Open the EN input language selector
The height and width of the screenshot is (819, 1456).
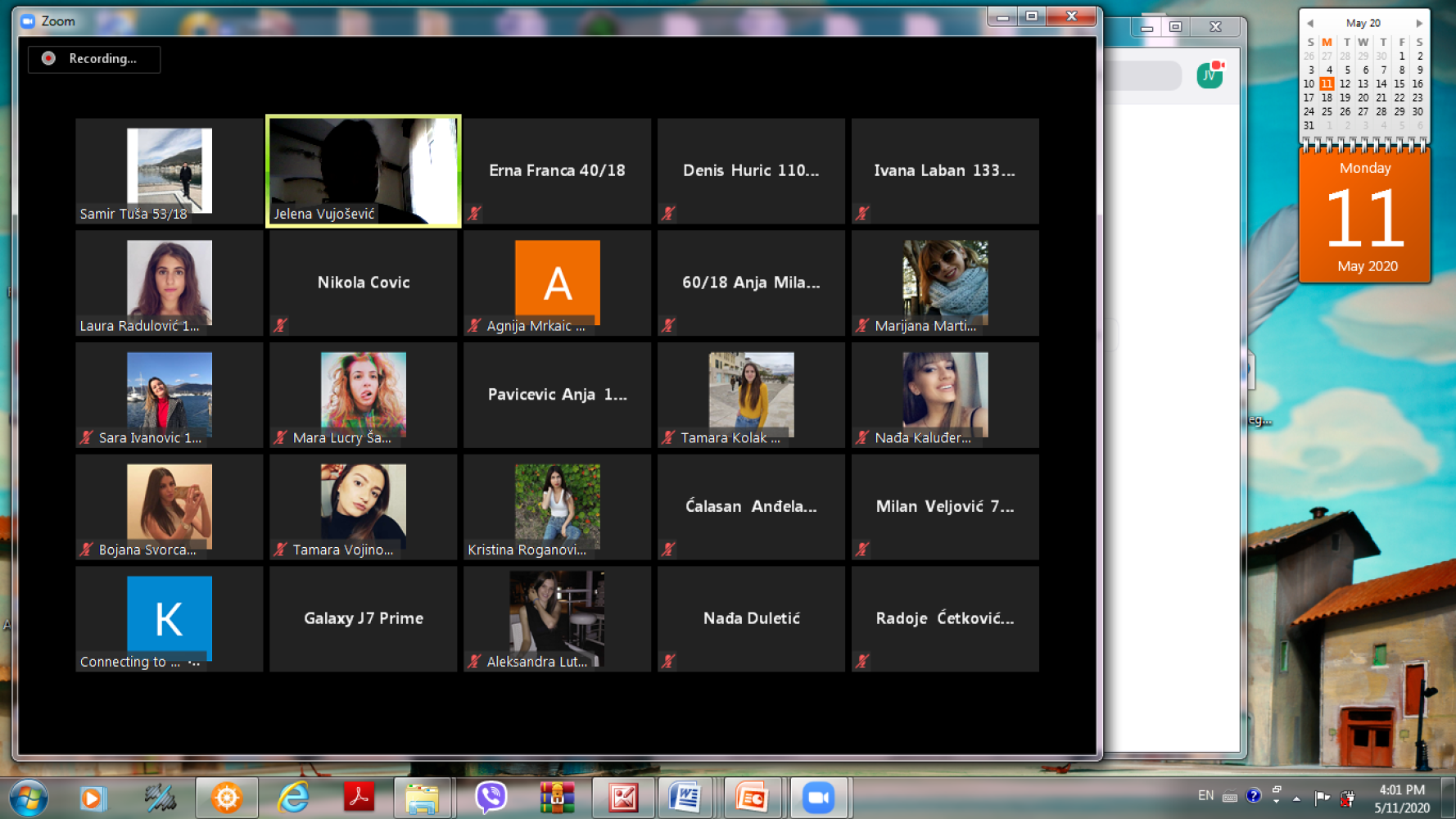(x=1205, y=795)
